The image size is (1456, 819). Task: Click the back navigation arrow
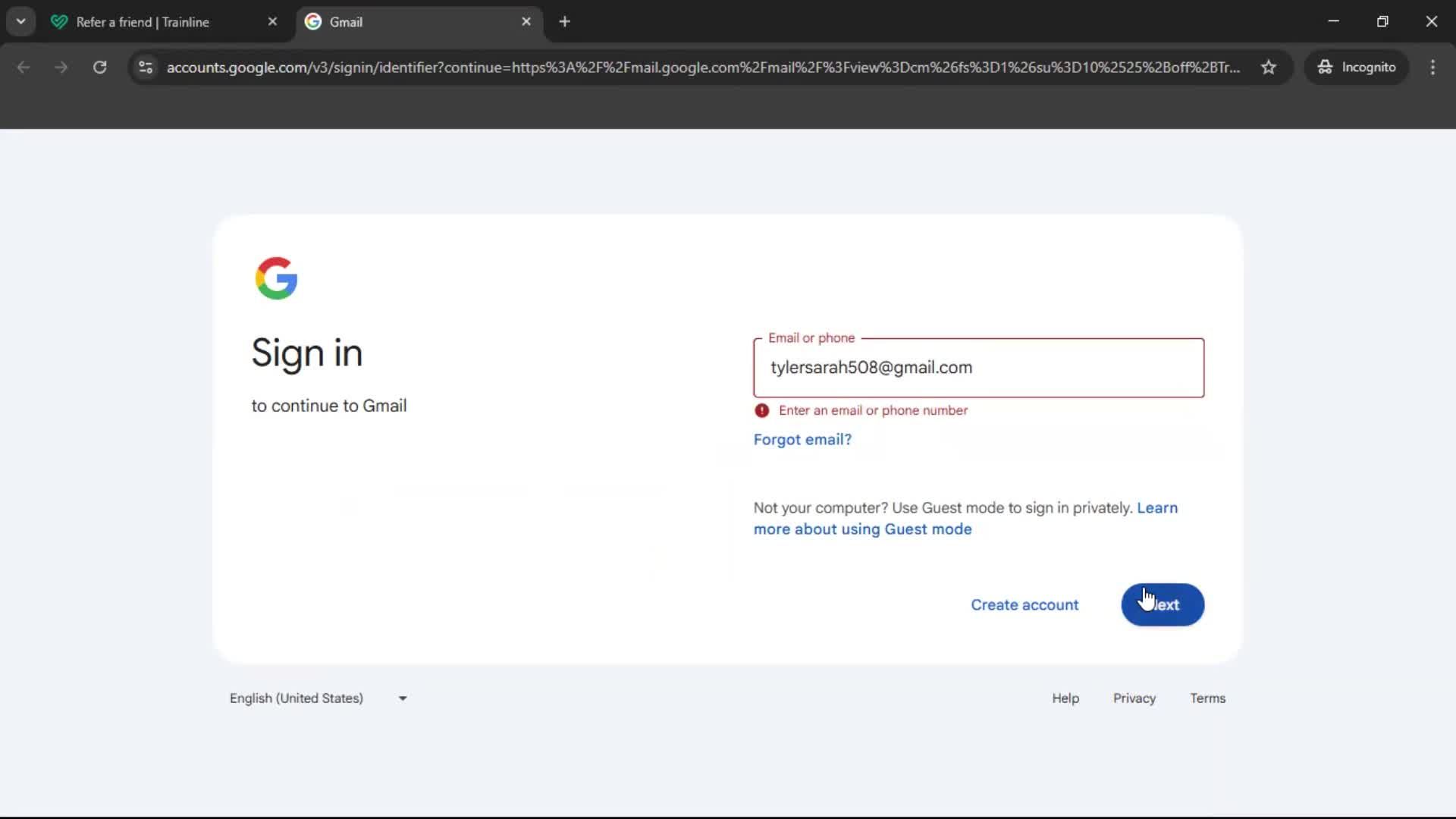[24, 67]
